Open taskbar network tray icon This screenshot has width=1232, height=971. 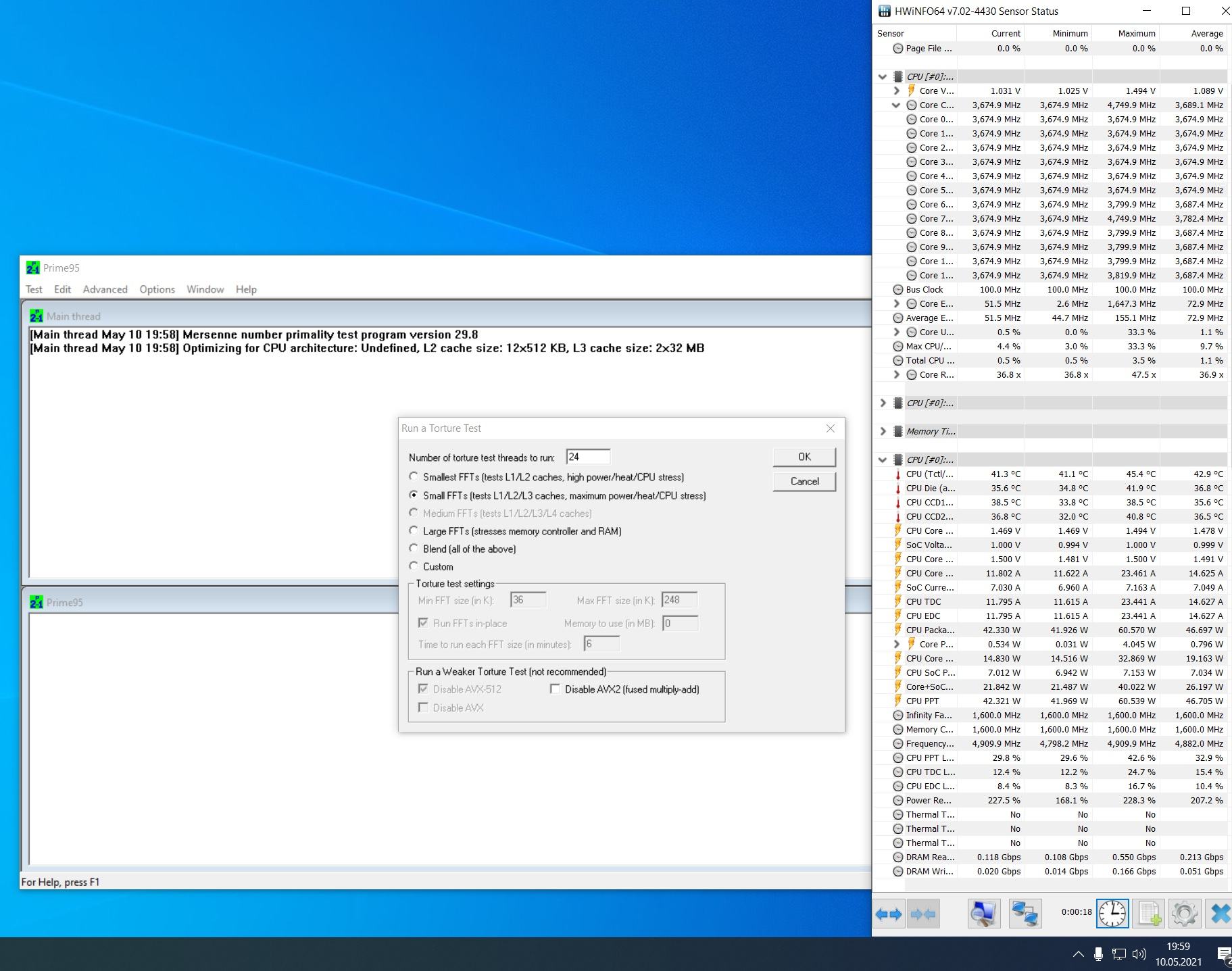click(1118, 954)
